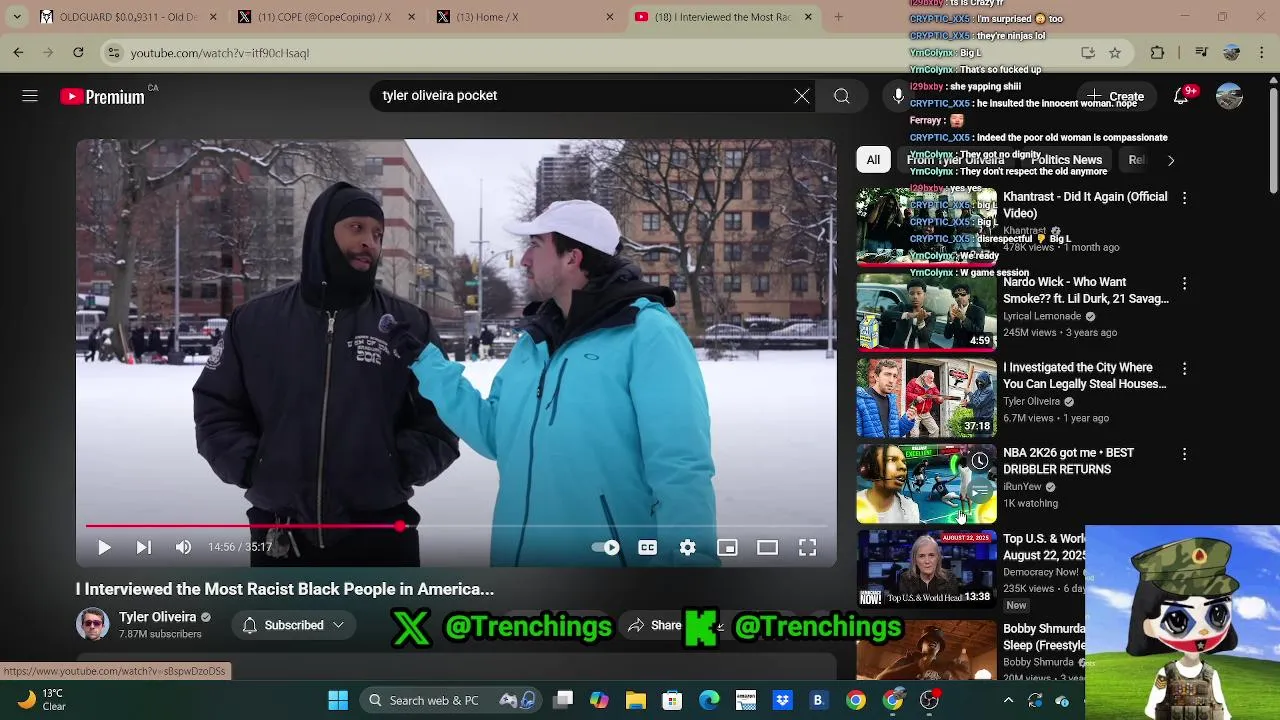Open 'NBA 2K26 got me' live video
1280x720 pixels.
coord(926,484)
